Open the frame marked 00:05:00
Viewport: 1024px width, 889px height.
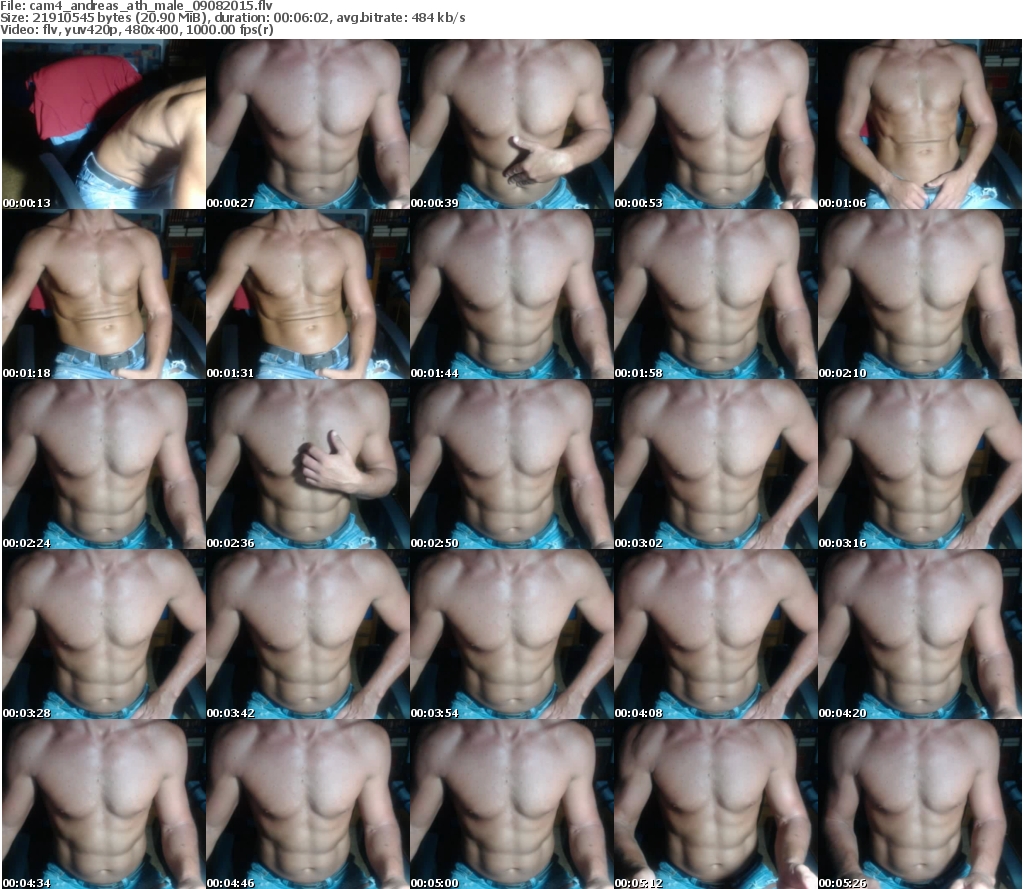pos(511,804)
